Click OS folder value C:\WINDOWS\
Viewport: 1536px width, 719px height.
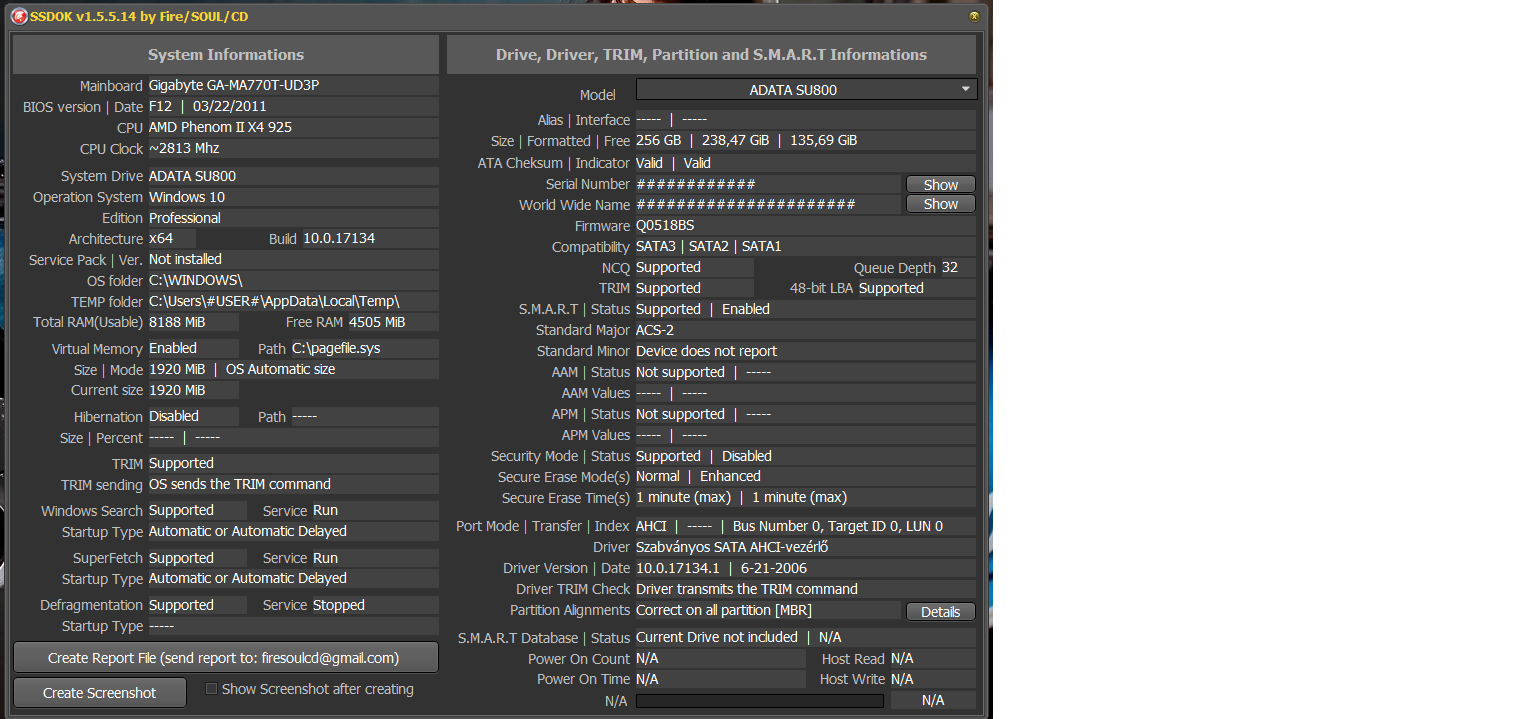293,281
